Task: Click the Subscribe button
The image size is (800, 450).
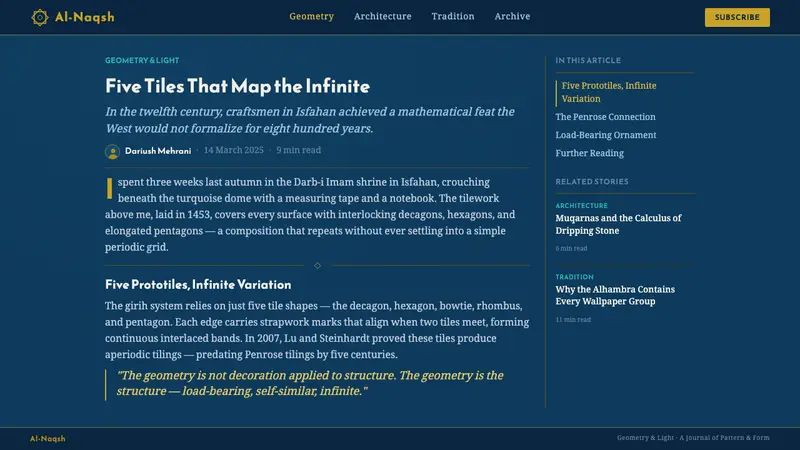Action: click(x=737, y=17)
